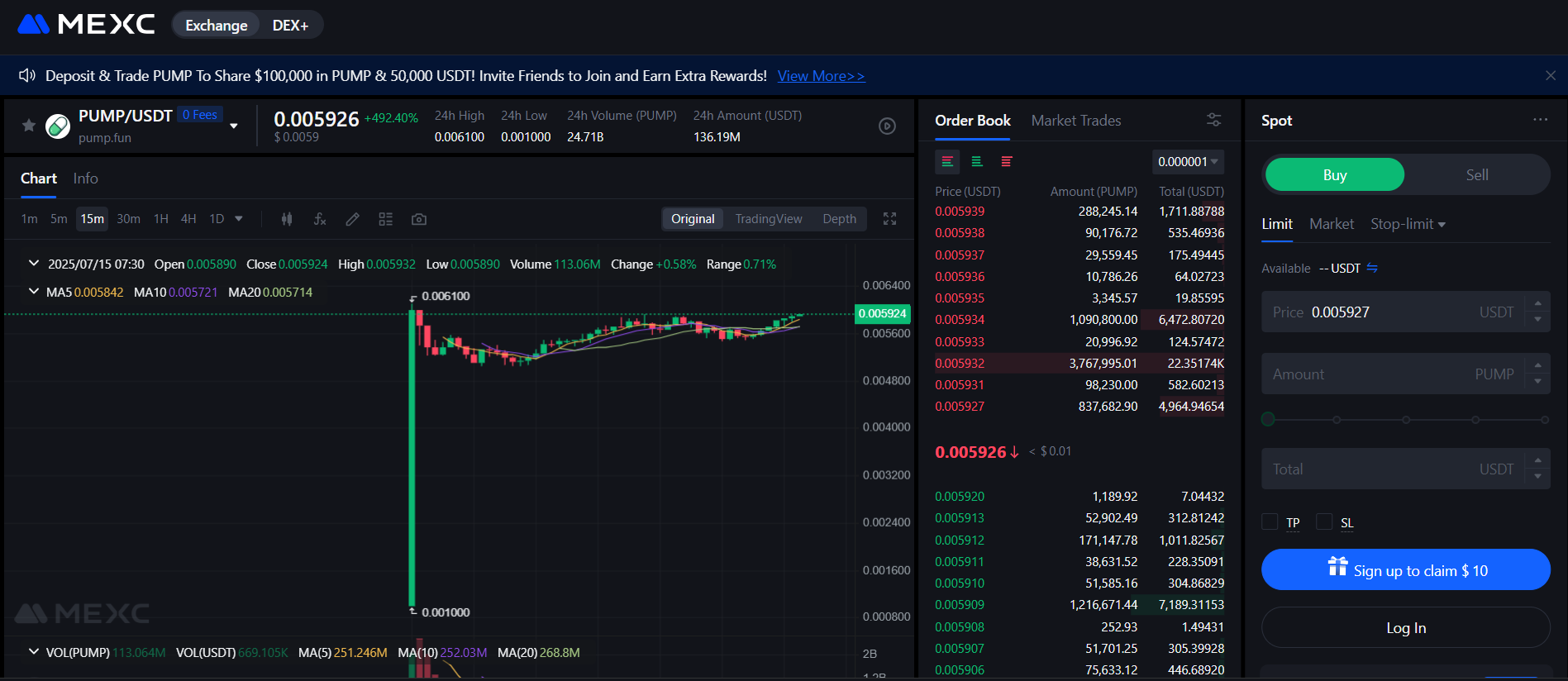The image size is (1568, 681).
Task: Collapse the VOL indicator row chevron
Action: 34,652
